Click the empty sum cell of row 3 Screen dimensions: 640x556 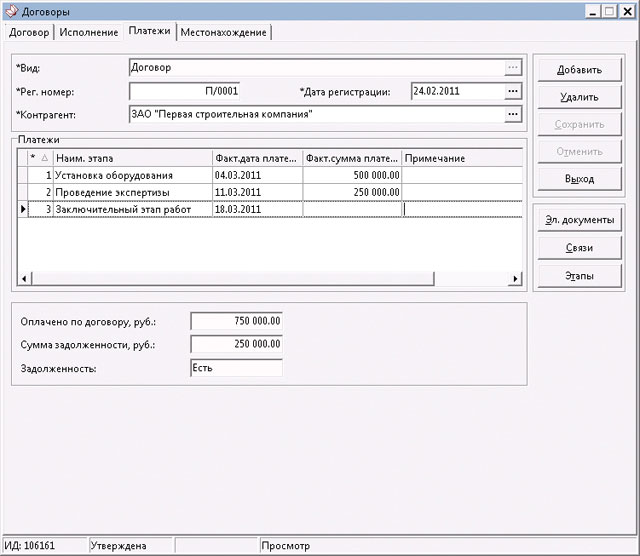click(352, 209)
